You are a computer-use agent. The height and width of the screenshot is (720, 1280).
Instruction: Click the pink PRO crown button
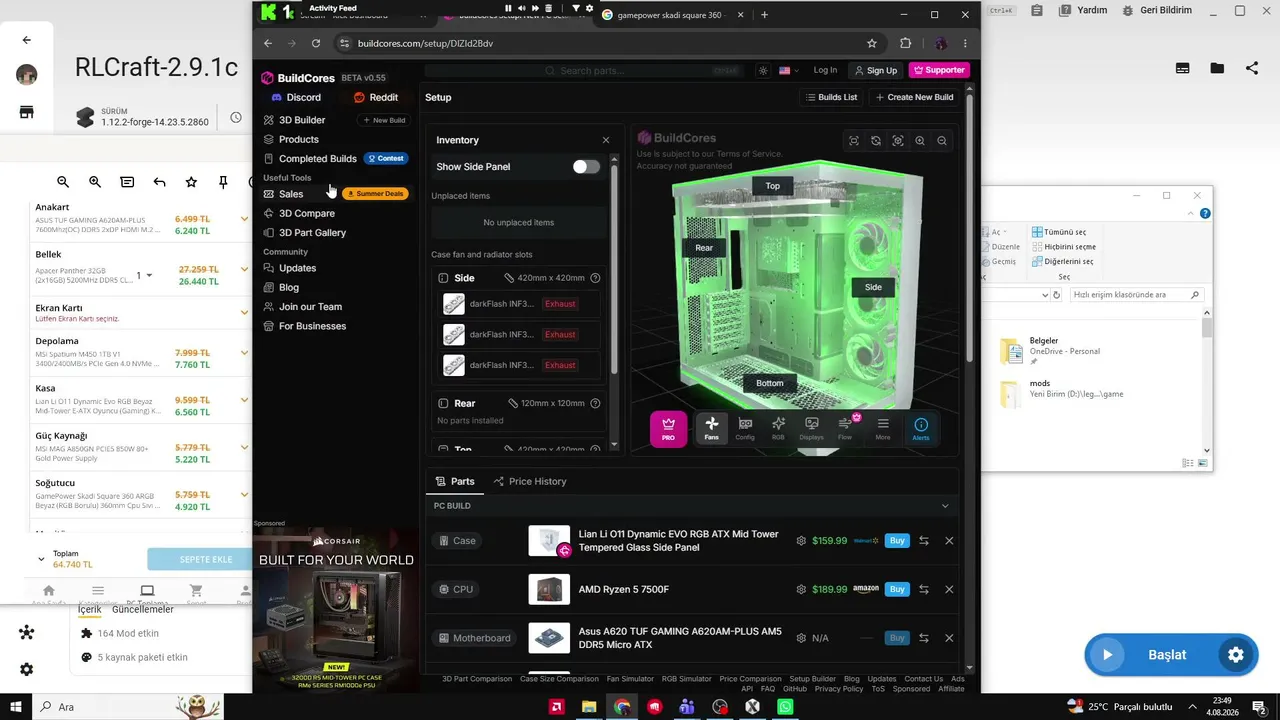669,428
